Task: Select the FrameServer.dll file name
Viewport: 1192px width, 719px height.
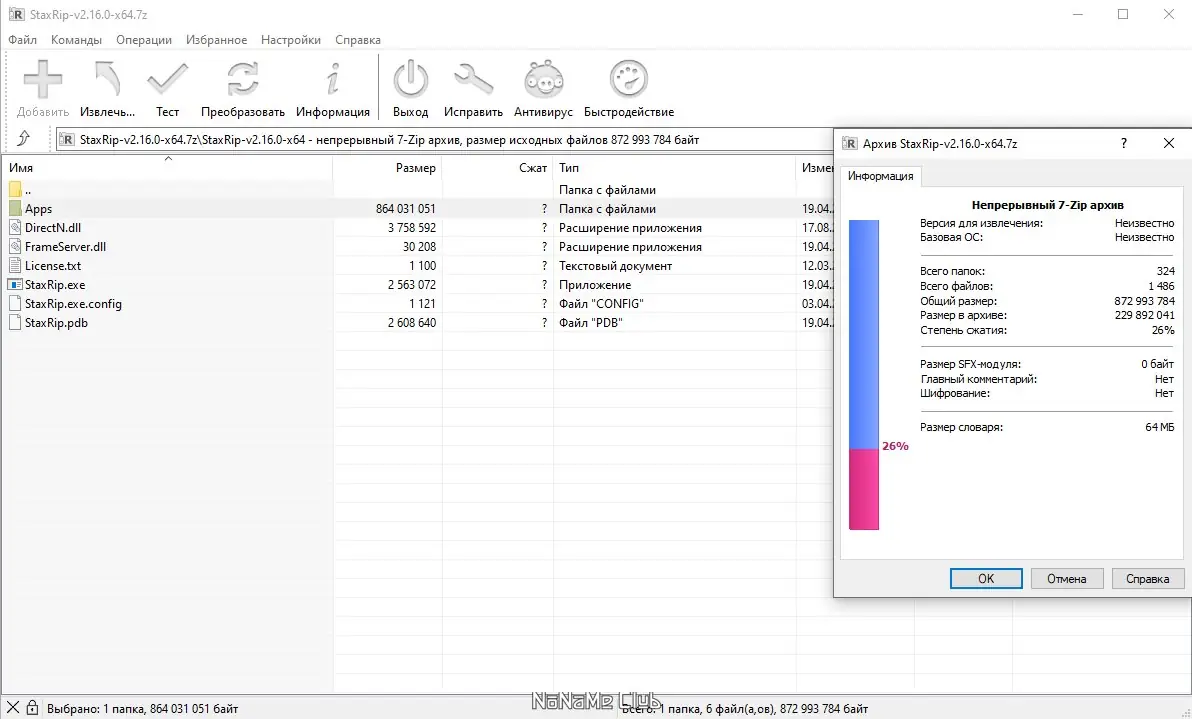Action: click(65, 246)
